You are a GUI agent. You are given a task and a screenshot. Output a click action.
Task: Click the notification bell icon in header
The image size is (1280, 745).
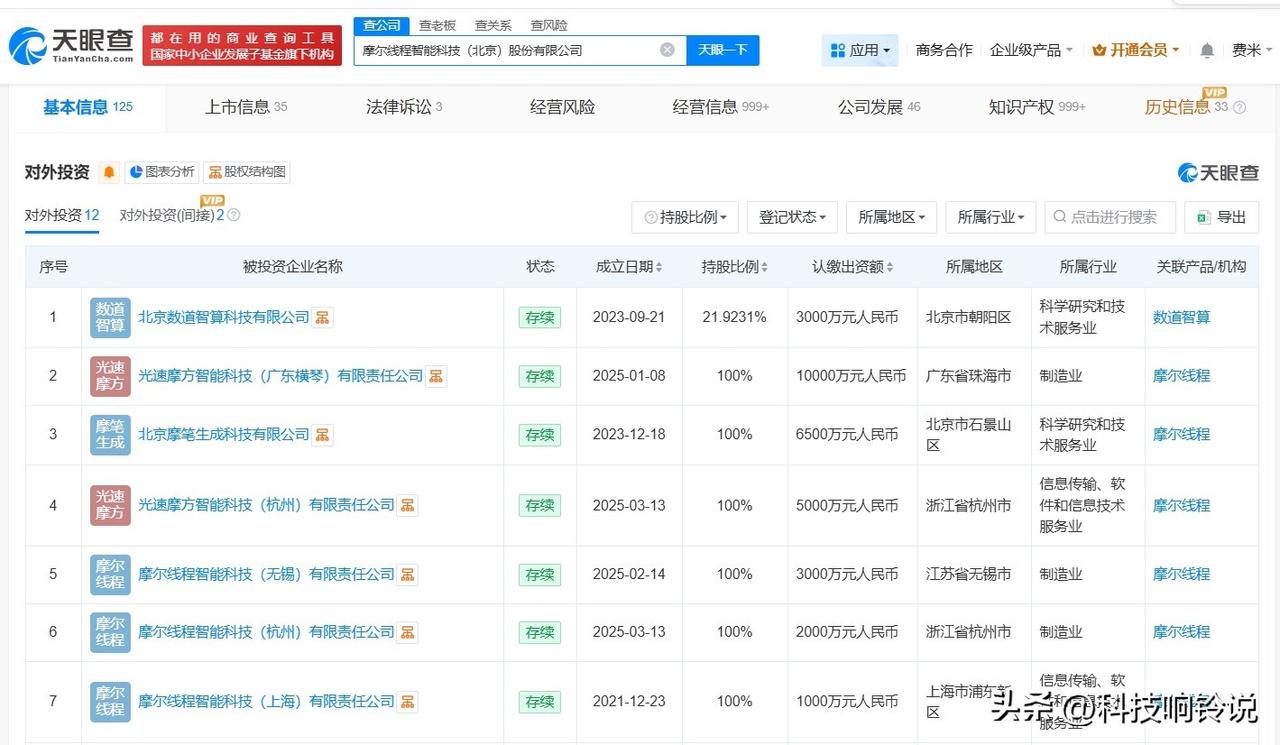pos(1207,50)
